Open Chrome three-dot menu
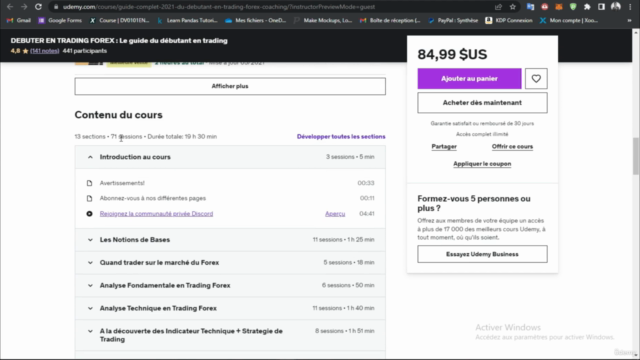640x360 pixels. coord(630,7)
